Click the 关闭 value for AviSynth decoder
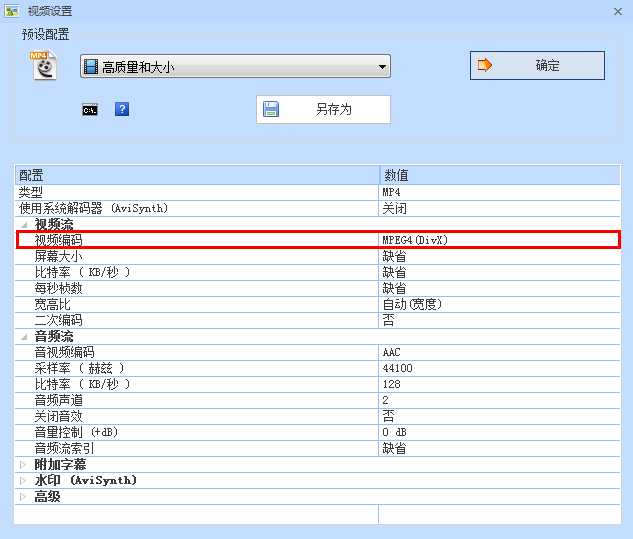This screenshot has width=633, height=539. (499, 209)
